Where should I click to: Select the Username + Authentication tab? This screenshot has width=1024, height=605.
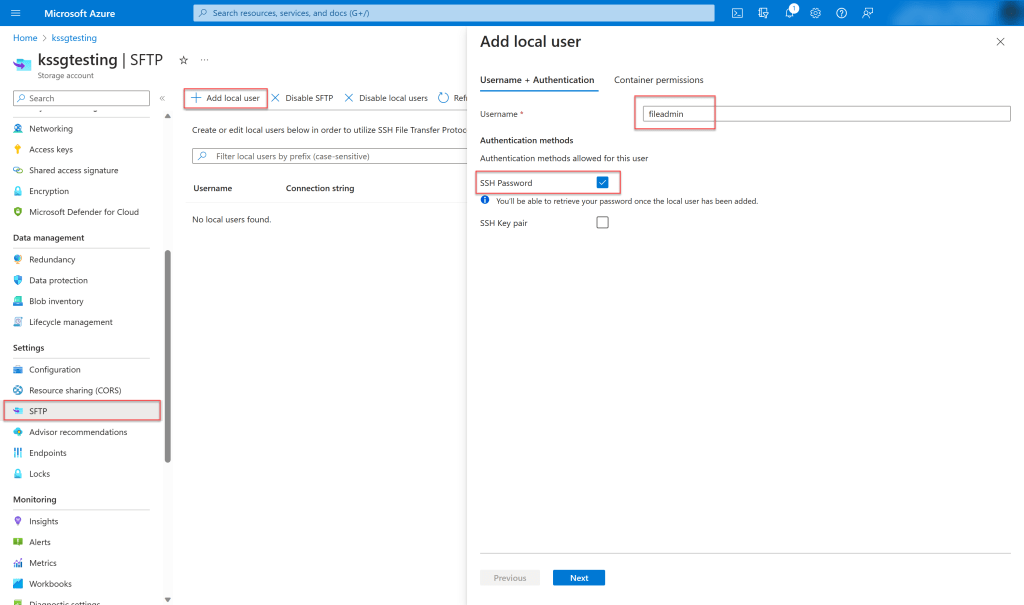pyautogui.click(x=537, y=80)
